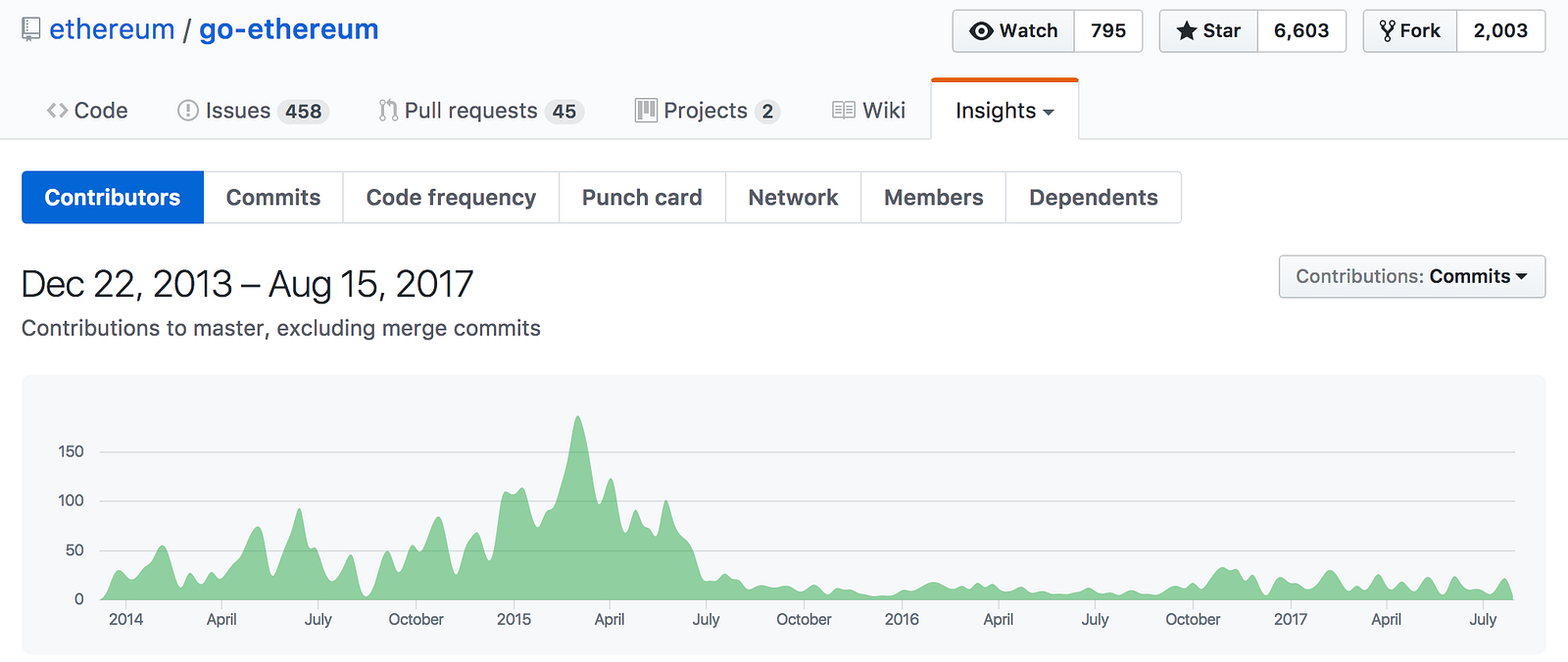Screen dimensions: 1568x662
Task: Click the 458 issues counter badge
Action: point(303,112)
